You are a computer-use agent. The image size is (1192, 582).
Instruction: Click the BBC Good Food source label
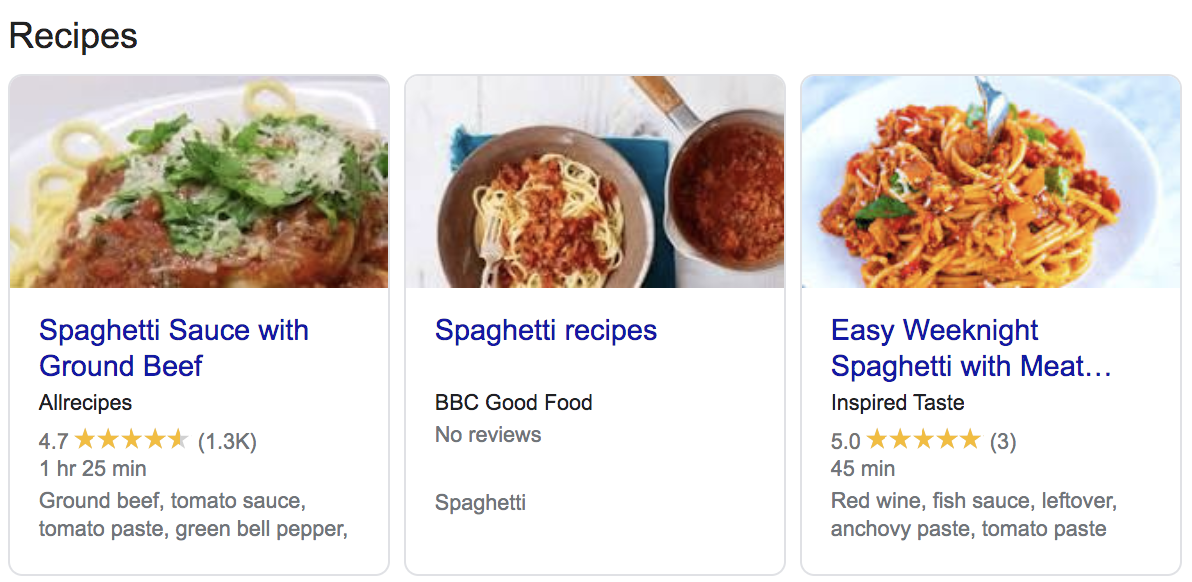pyautogui.click(x=513, y=403)
